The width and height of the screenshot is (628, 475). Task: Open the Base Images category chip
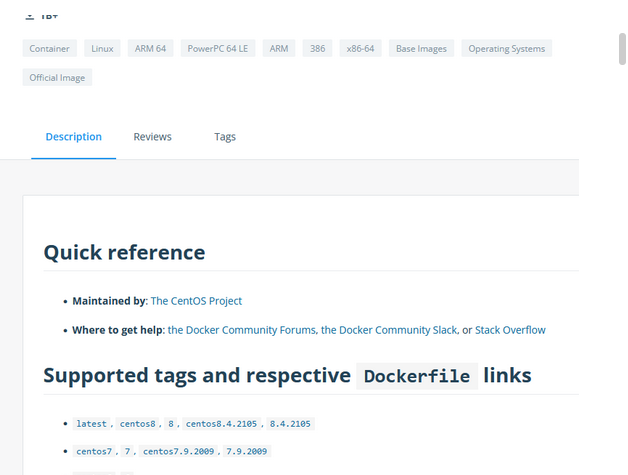[421, 48]
